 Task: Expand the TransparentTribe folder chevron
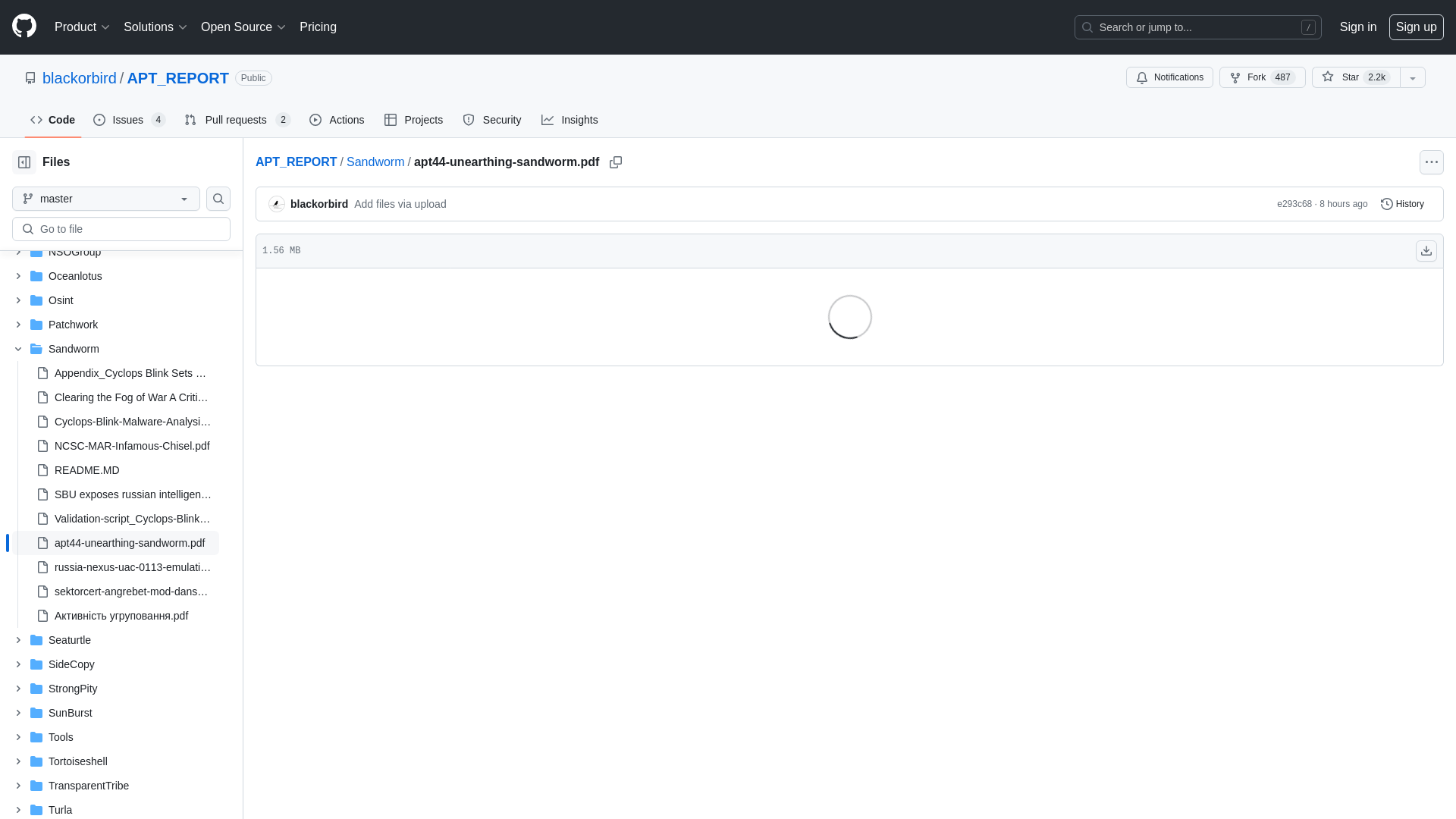coord(18,786)
